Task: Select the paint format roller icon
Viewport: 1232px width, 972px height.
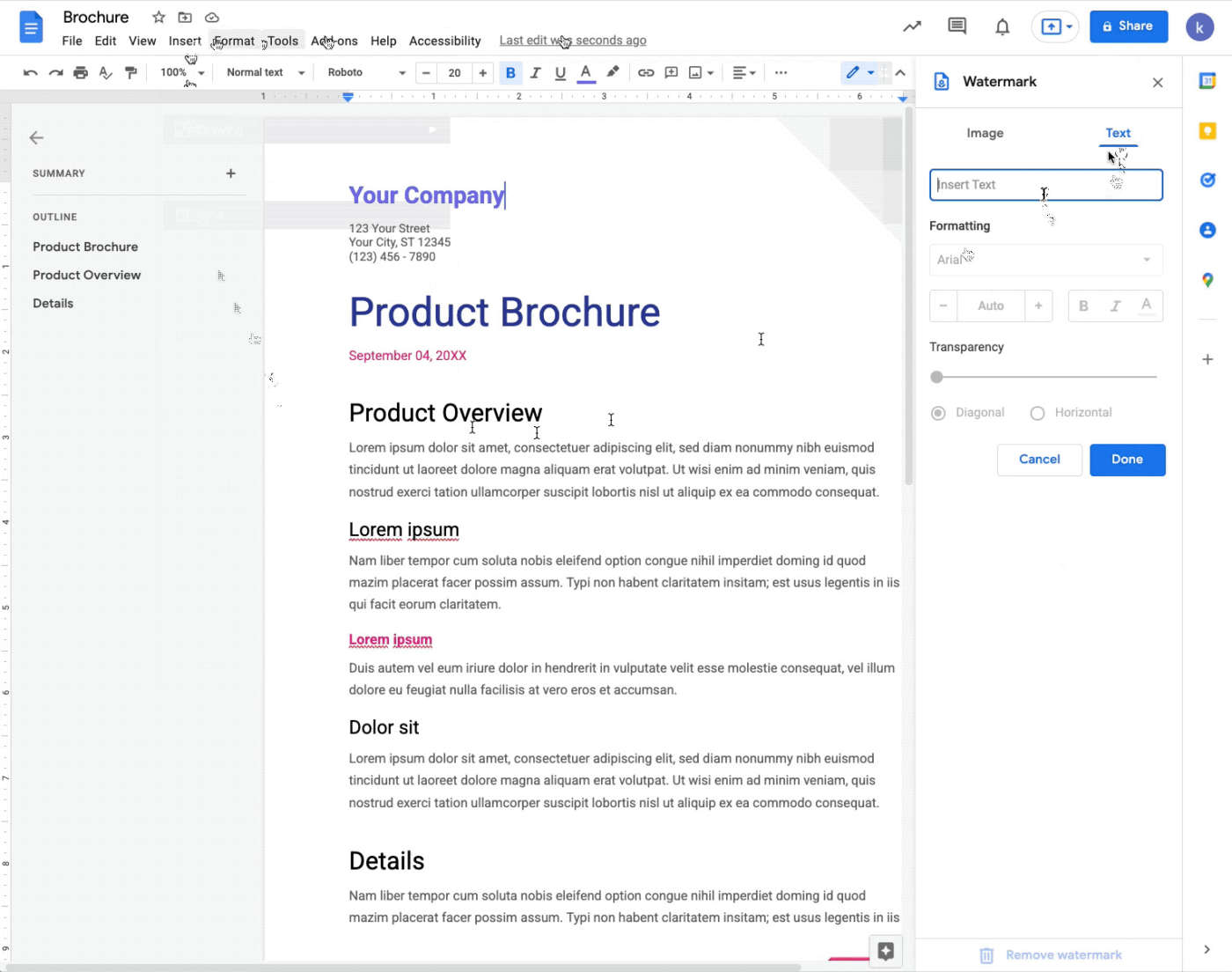Action: pos(131,73)
